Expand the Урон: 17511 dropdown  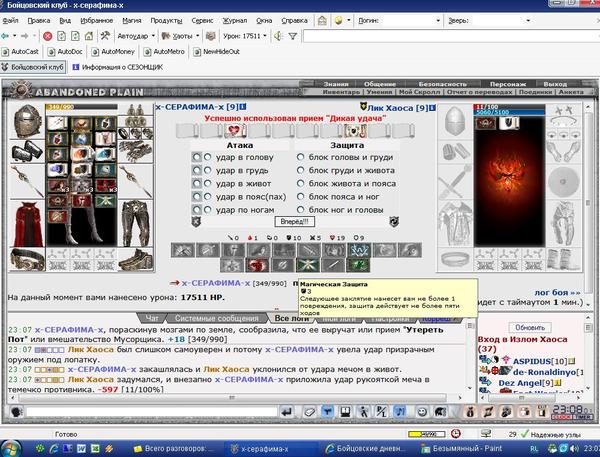(x=265, y=36)
